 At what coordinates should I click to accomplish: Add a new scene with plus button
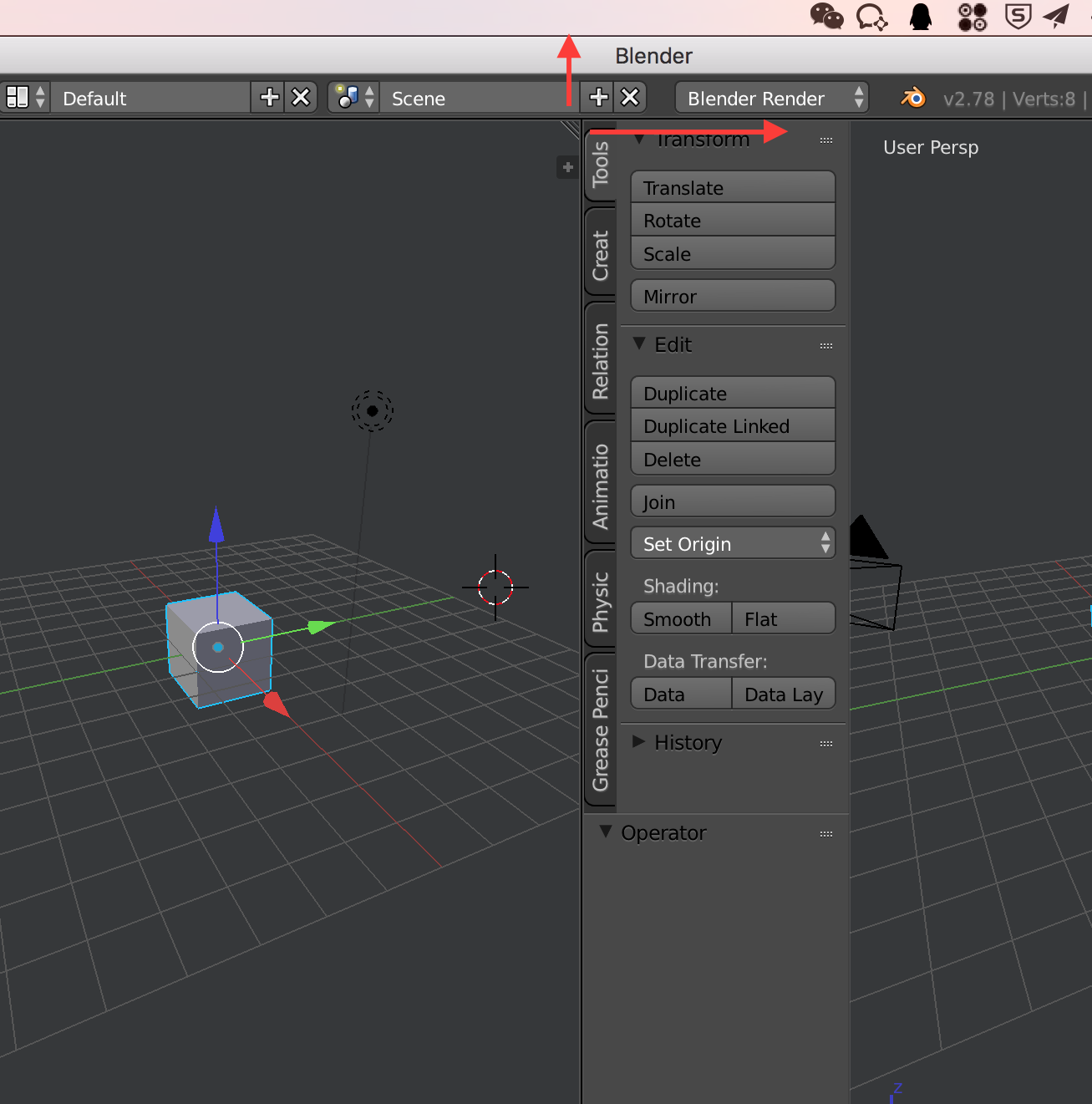(598, 98)
